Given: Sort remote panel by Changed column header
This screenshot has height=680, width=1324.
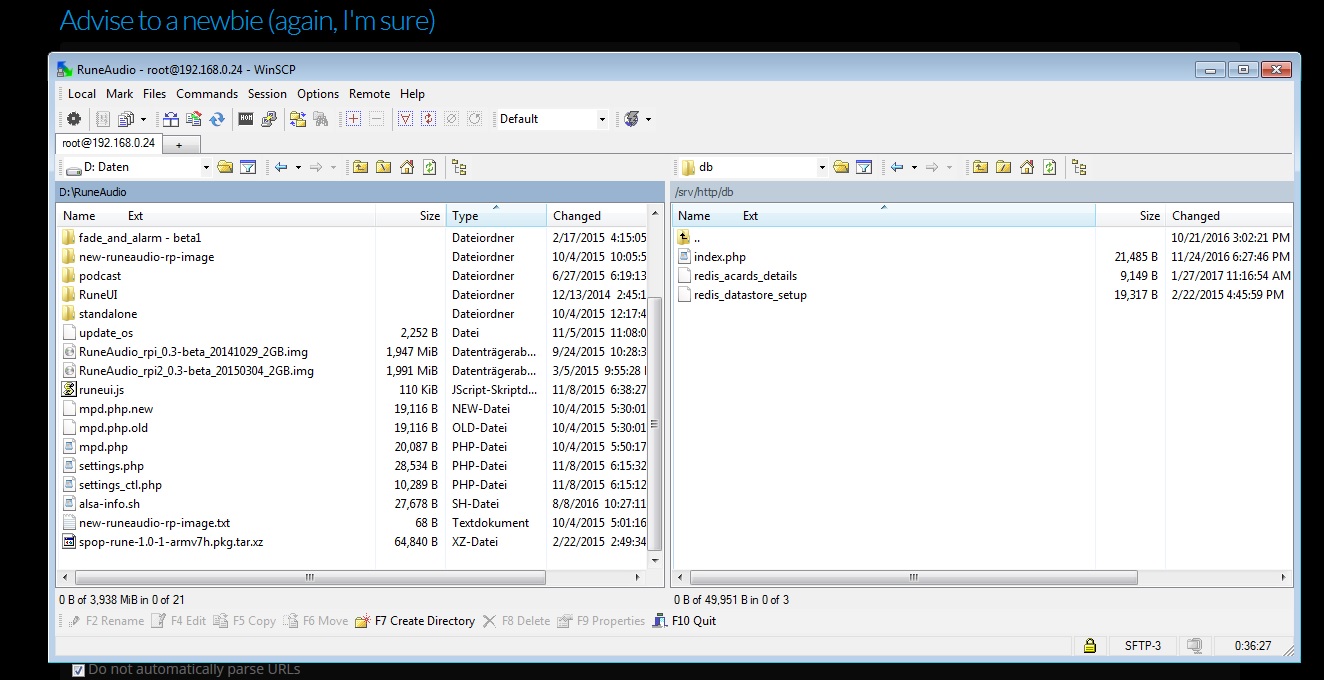Looking at the screenshot, I should pyautogui.click(x=1229, y=215).
